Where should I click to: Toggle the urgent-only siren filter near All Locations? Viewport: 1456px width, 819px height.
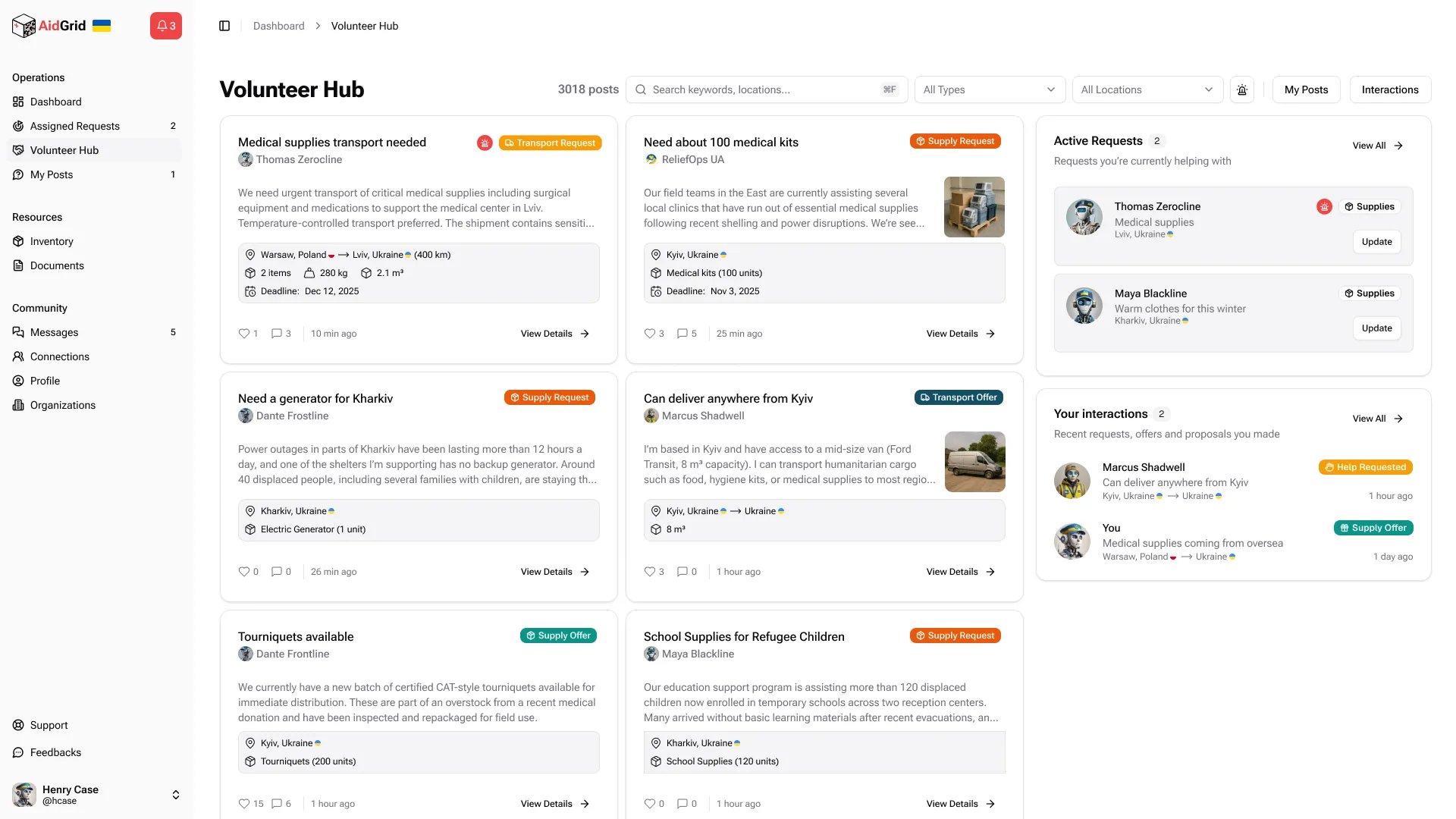click(x=1242, y=89)
